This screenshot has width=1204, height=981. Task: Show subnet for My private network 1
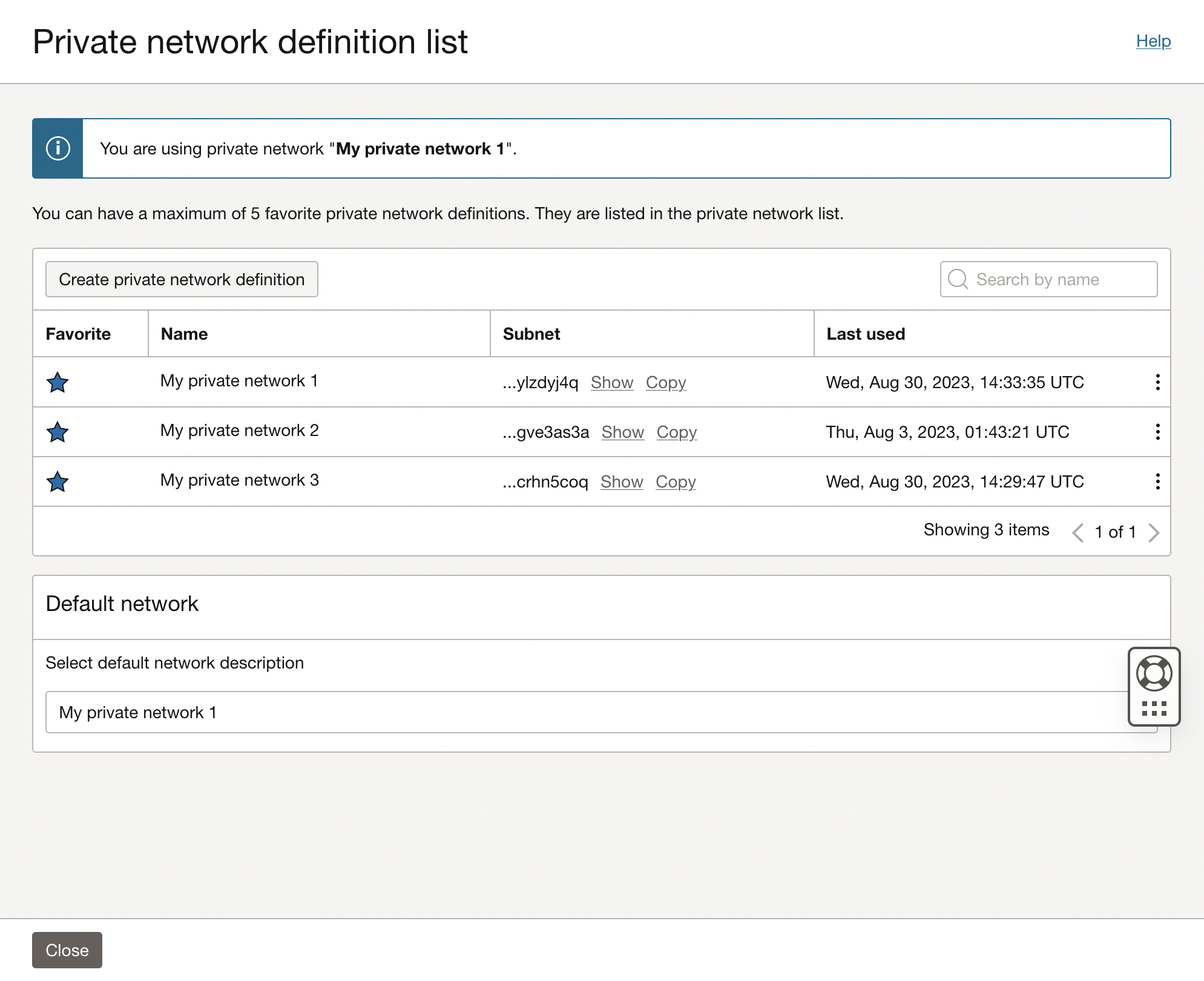[x=613, y=381]
